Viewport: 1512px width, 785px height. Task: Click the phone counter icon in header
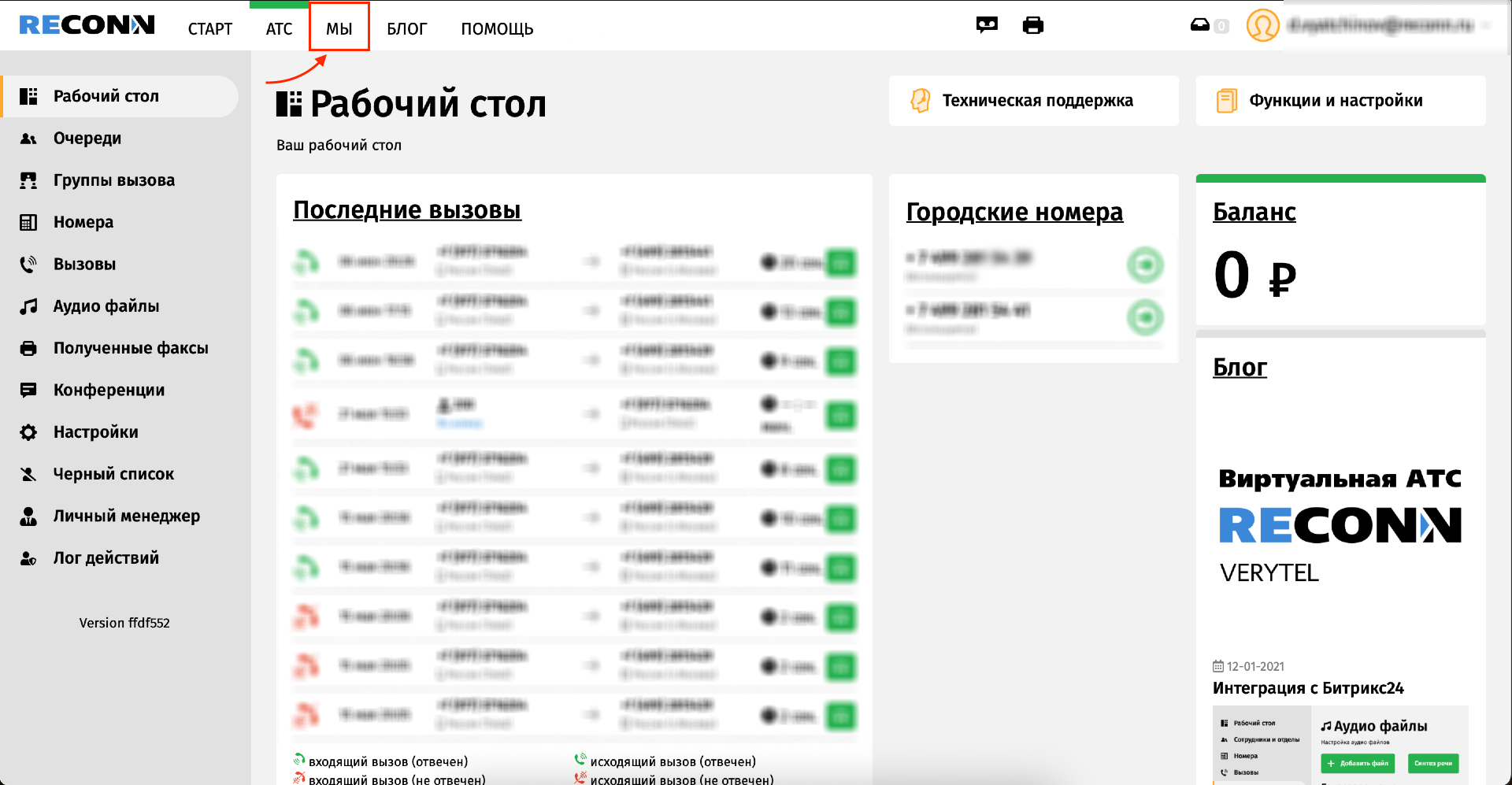[x=1209, y=25]
